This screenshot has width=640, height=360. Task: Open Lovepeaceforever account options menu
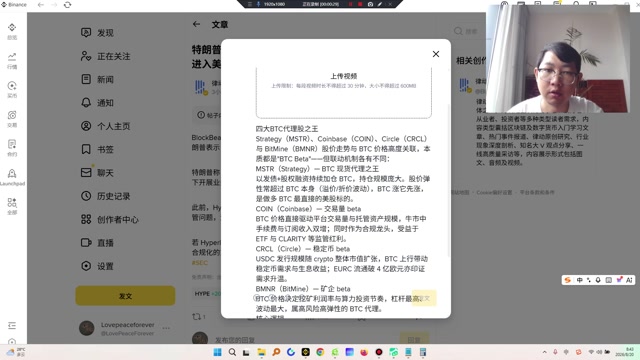[x=166, y=328]
